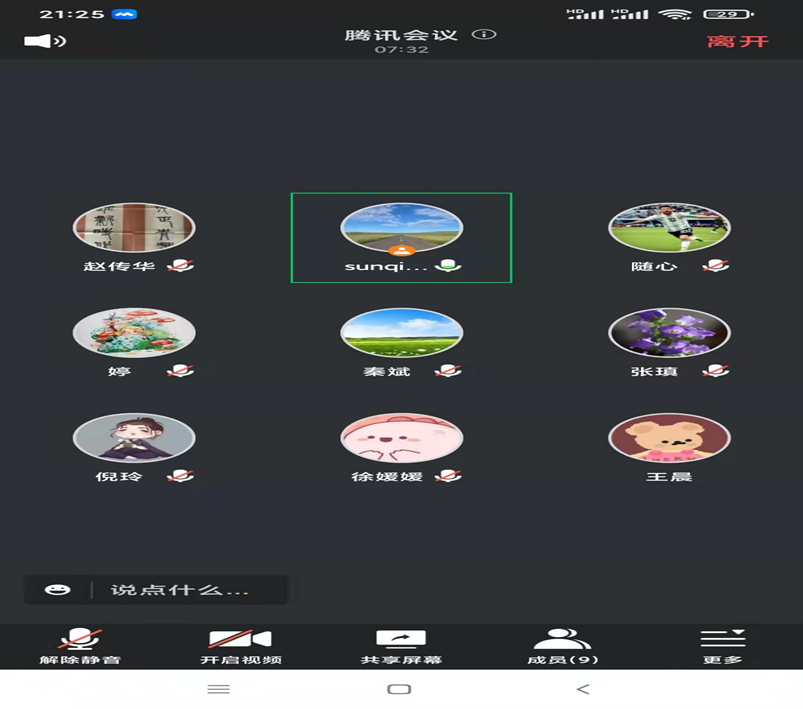Tap the name label 秦斌

[x=387, y=371]
